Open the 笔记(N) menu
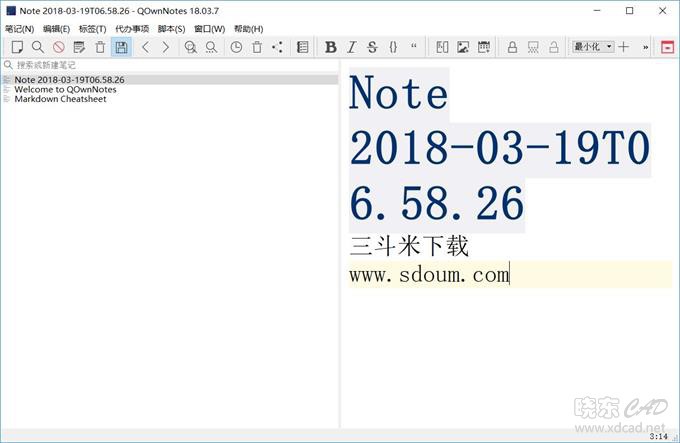The width and height of the screenshot is (680, 443). [x=20, y=29]
